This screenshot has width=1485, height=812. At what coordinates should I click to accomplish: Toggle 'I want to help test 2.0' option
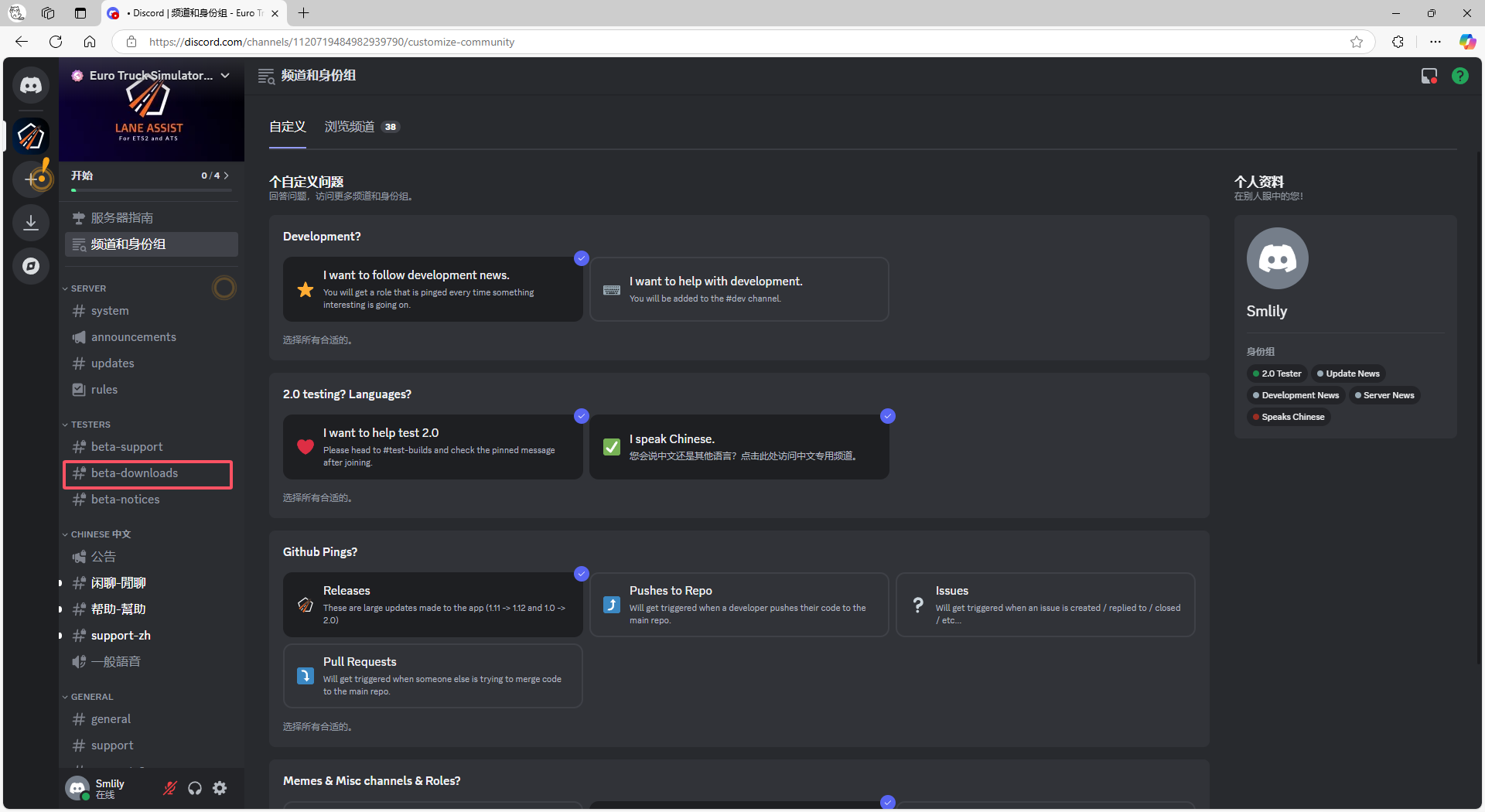[x=433, y=447]
